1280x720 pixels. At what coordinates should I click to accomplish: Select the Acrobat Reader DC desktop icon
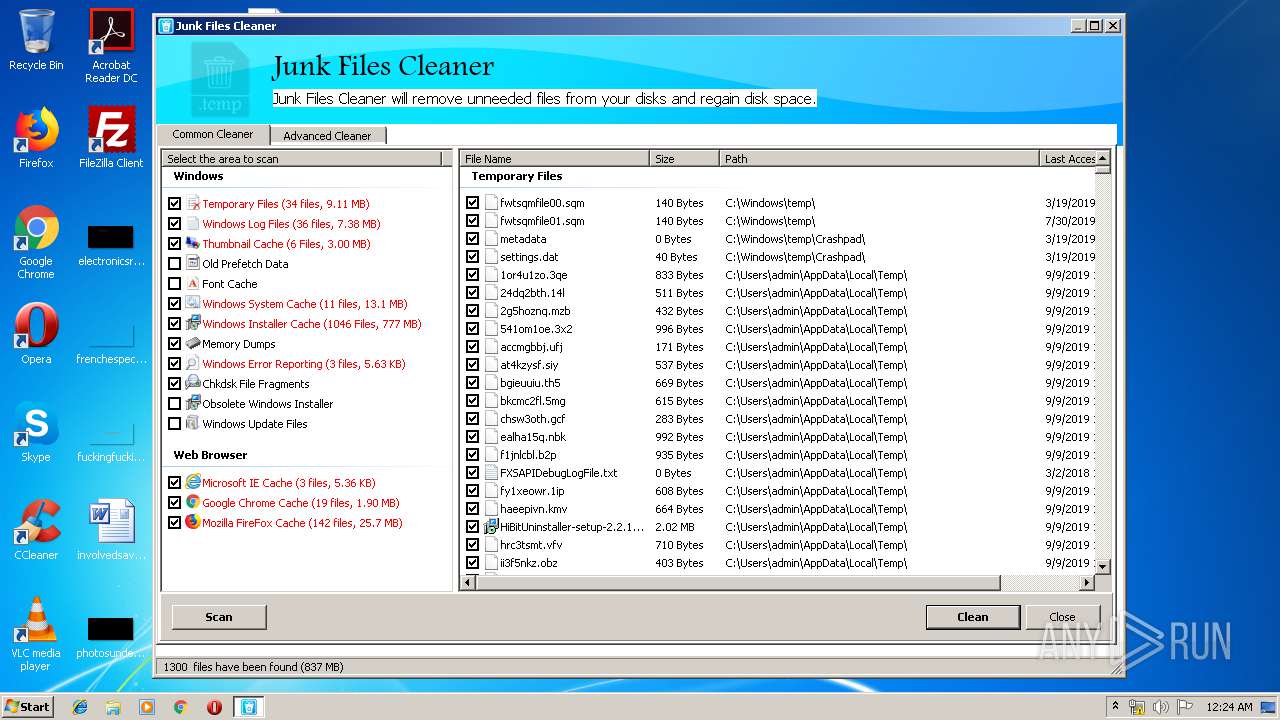coord(111,46)
